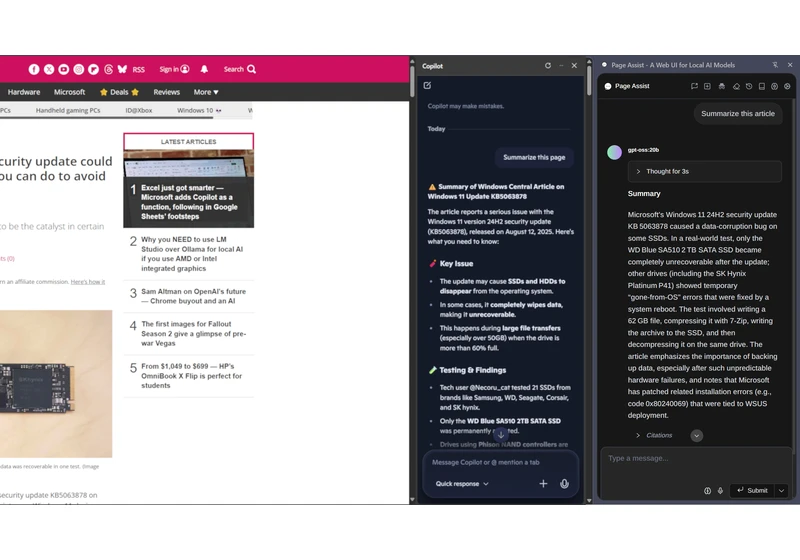Viewport: 800px width, 560px height.
Task: Select the Windows 10 topic
Action: coord(199,110)
